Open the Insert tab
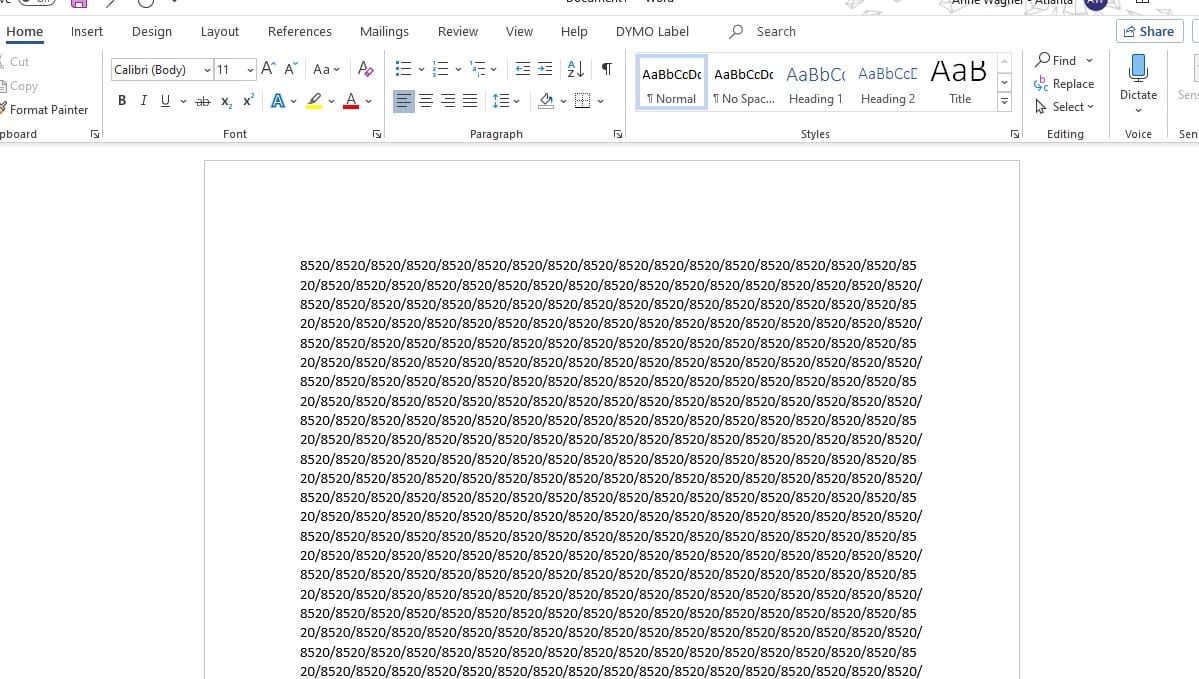1199x679 pixels. click(x=86, y=31)
